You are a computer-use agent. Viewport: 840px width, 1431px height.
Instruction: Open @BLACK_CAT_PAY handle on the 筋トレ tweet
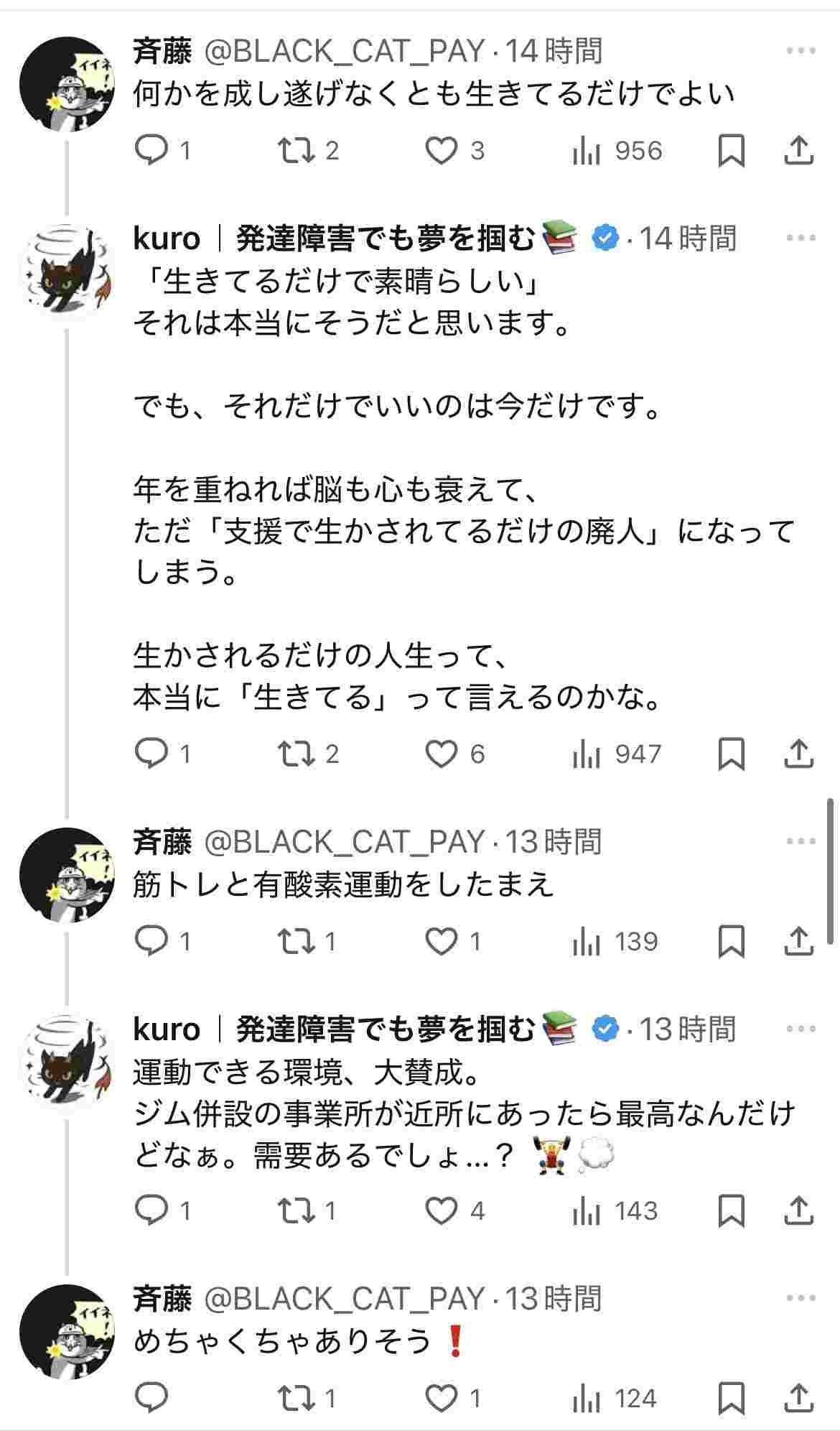point(345,842)
